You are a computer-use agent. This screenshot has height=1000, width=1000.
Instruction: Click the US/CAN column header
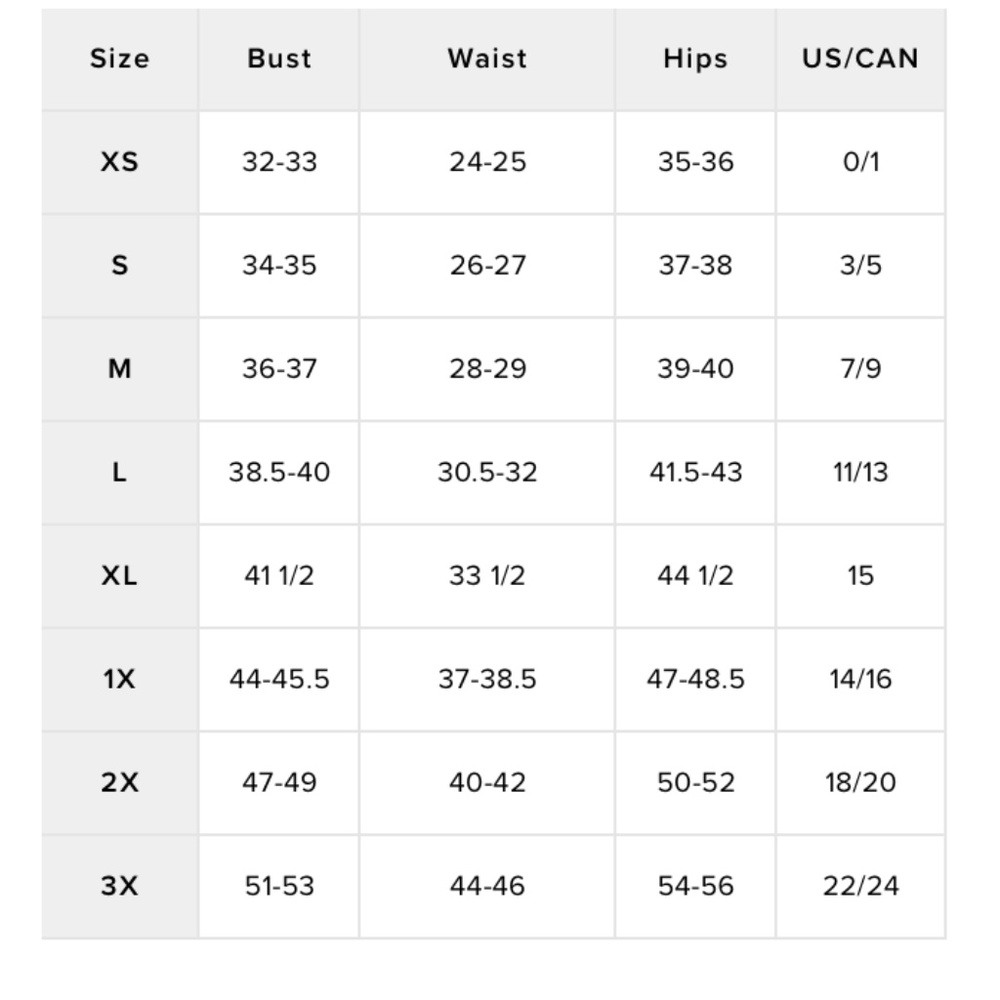(860, 59)
